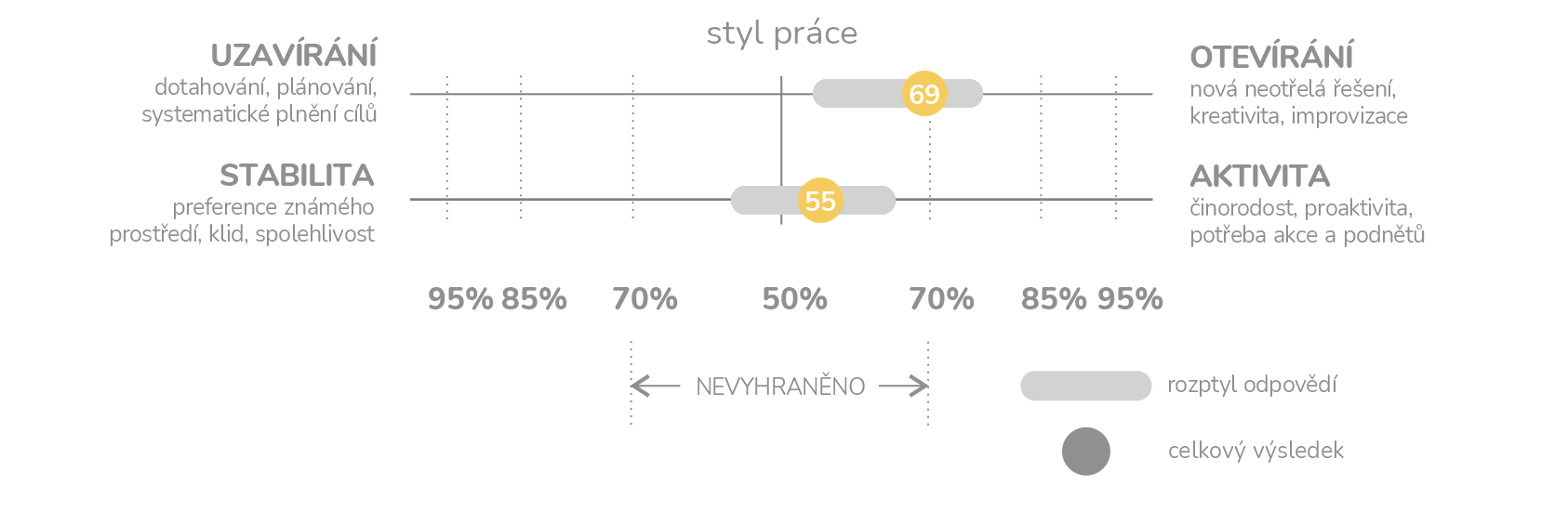Click the left 70% axis label
Image resolution: width=1568 pixels, height=525 pixels.
point(644,299)
